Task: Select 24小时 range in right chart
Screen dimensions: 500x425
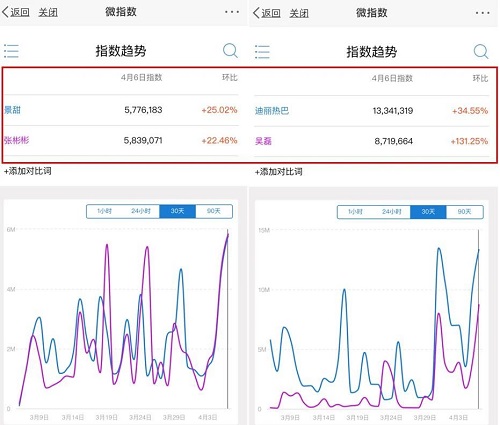Action: coord(392,212)
